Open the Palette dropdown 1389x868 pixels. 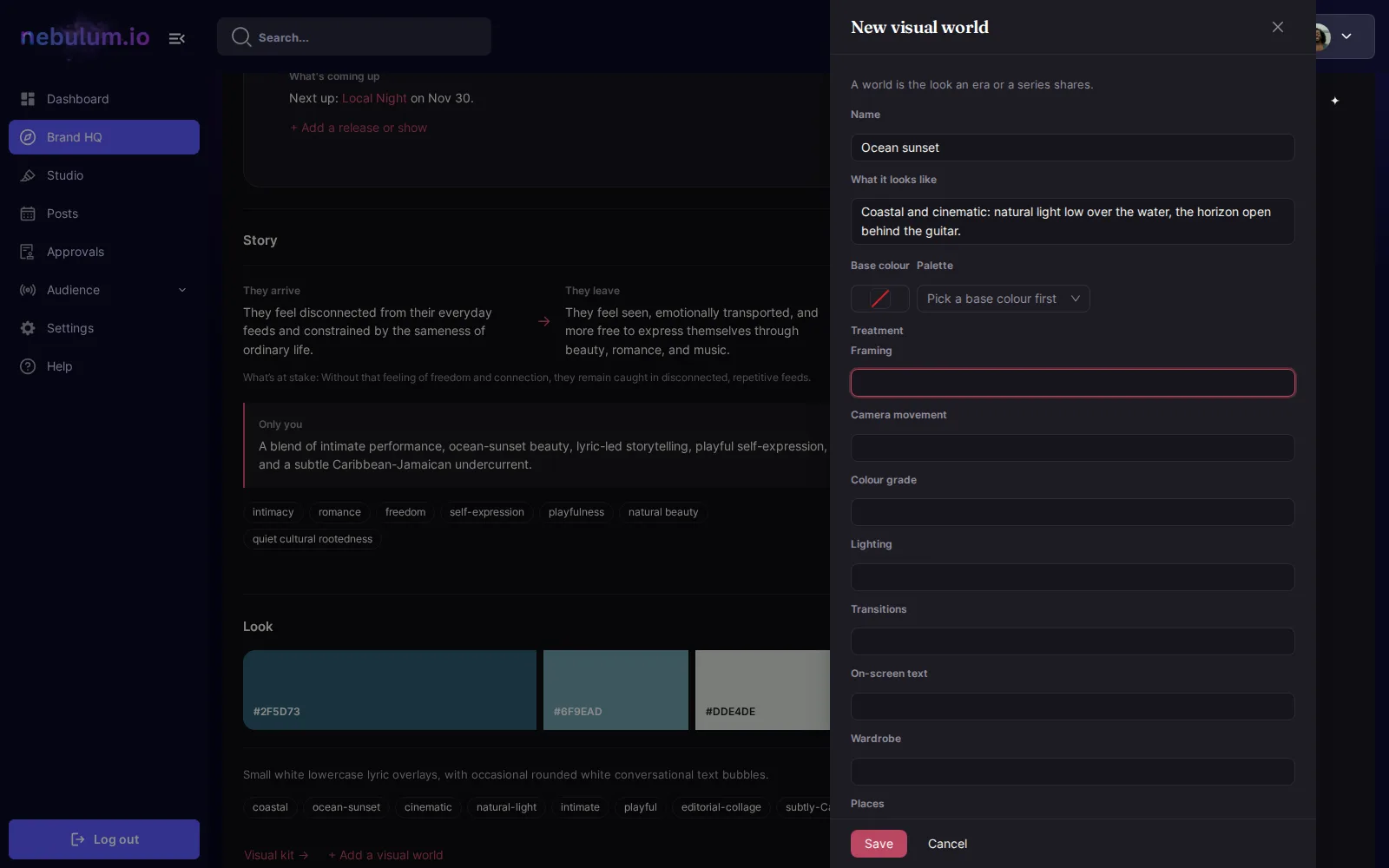click(1004, 299)
